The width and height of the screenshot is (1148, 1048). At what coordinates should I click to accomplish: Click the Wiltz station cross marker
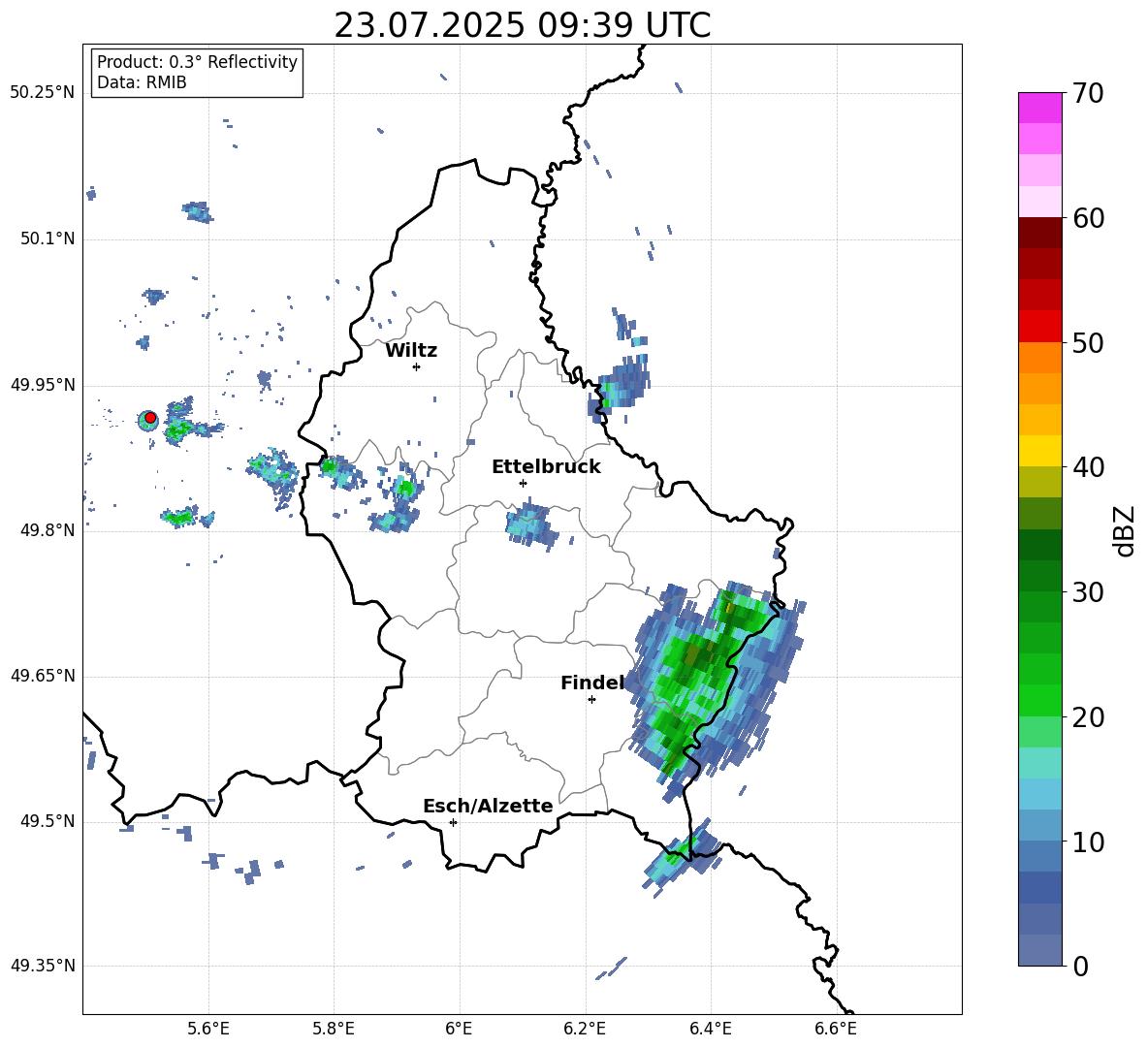pos(417,366)
